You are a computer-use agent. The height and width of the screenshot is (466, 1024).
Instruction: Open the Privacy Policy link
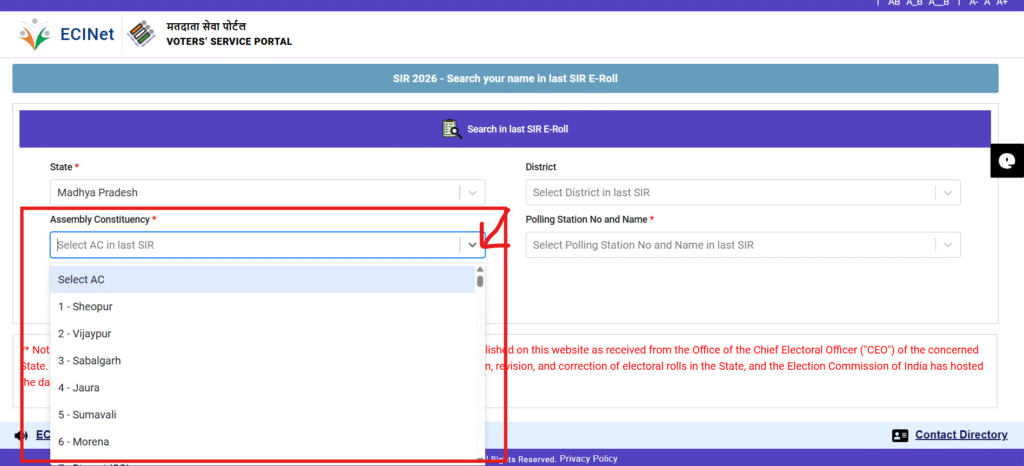click(588, 459)
